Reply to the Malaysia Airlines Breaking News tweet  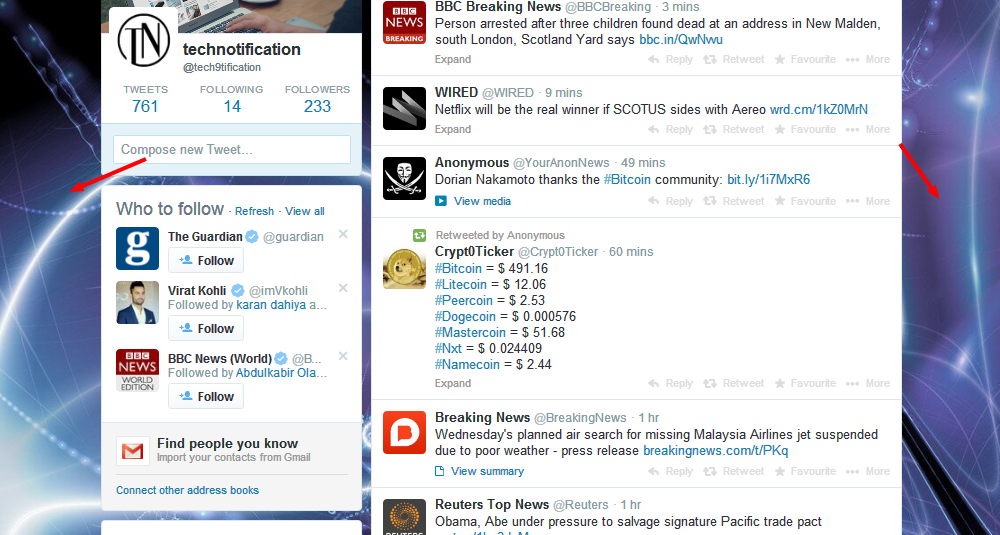[670, 471]
